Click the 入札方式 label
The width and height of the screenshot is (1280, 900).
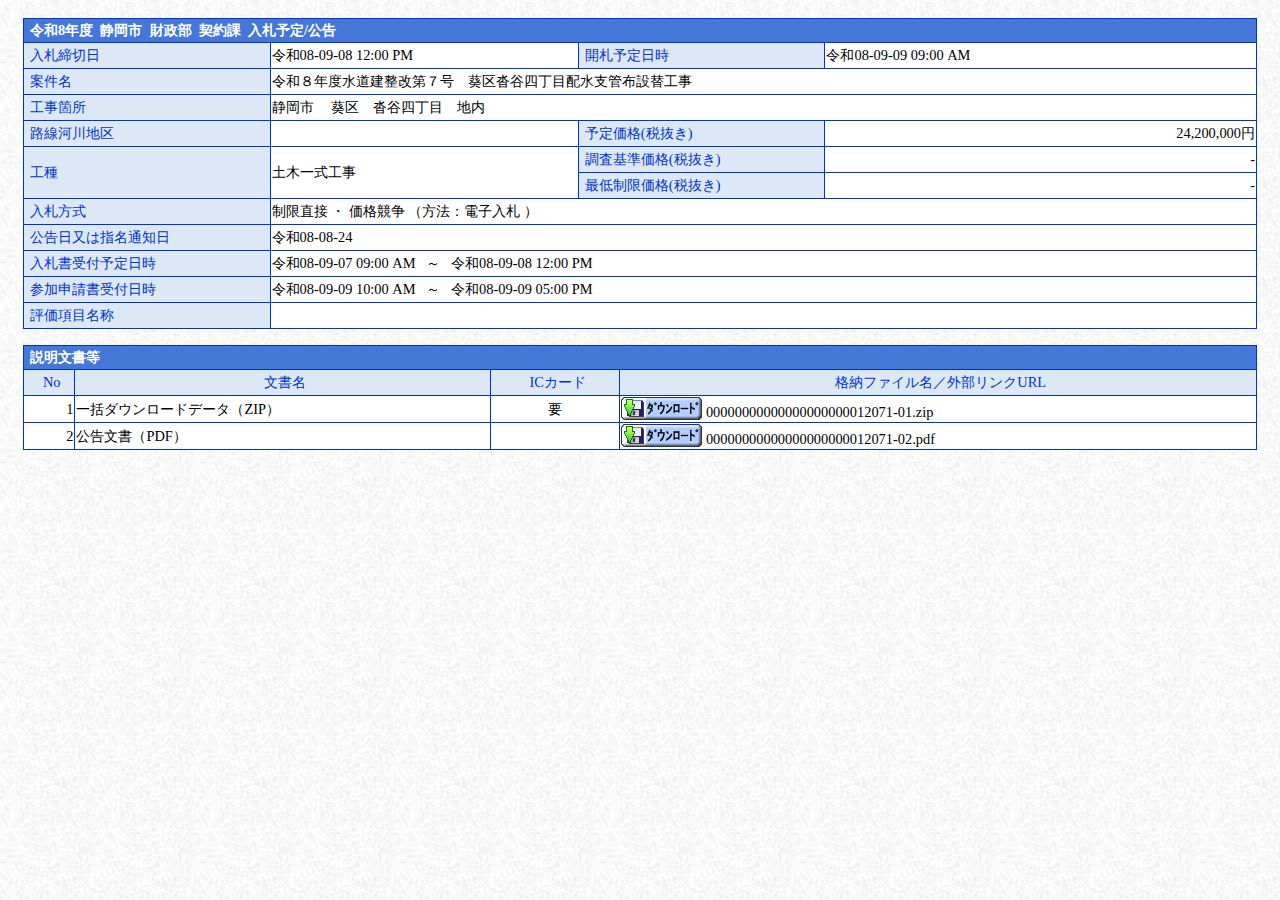pyautogui.click(x=58, y=212)
